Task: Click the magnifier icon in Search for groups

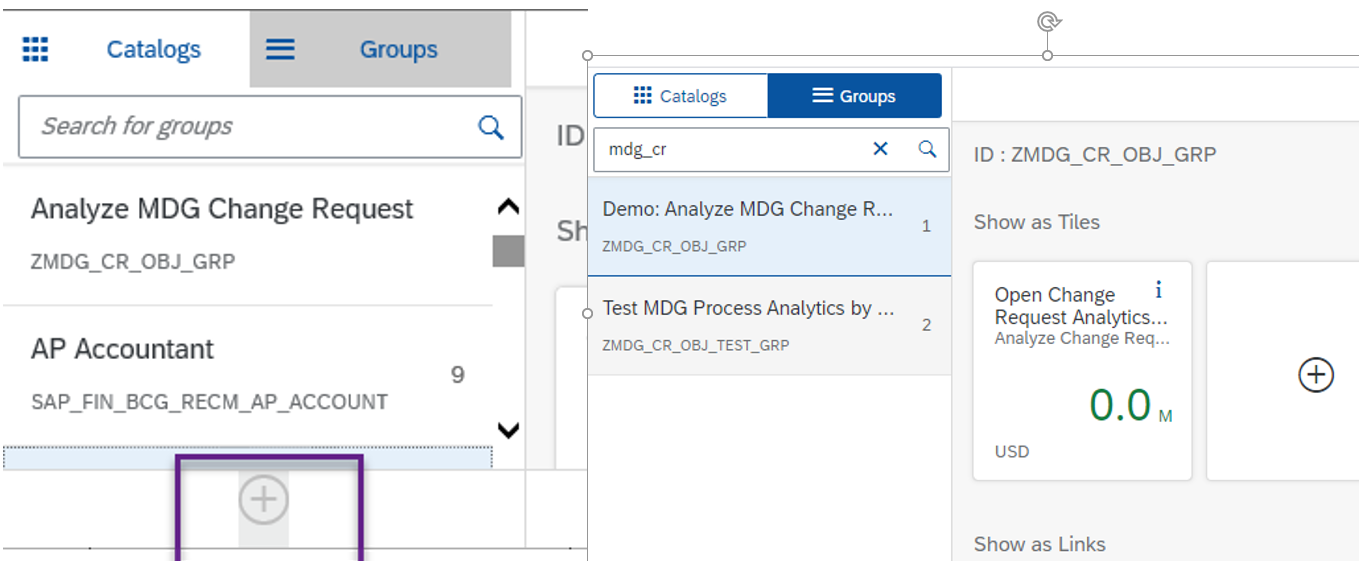Action: pyautogui.click(x=490, y=127)
